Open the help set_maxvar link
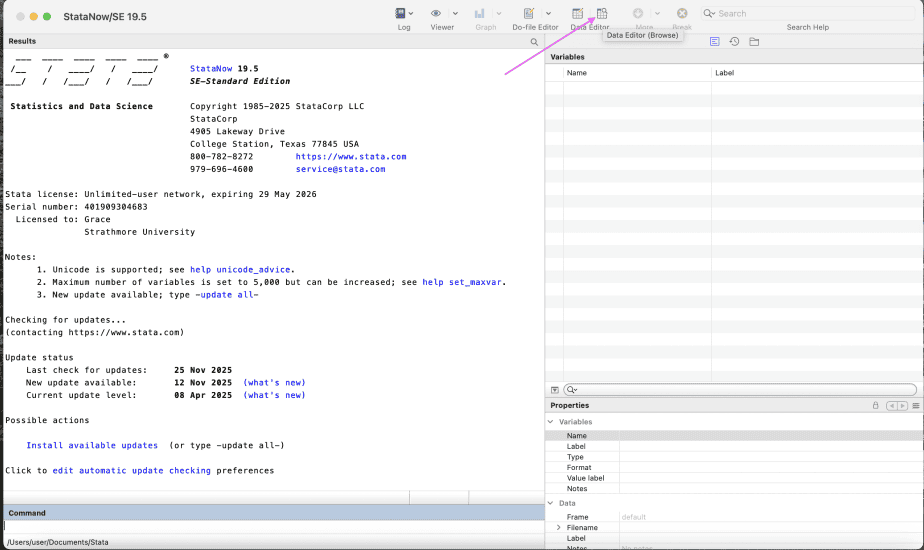The width and height of the screenshot is (924, 550). [462, 282]
